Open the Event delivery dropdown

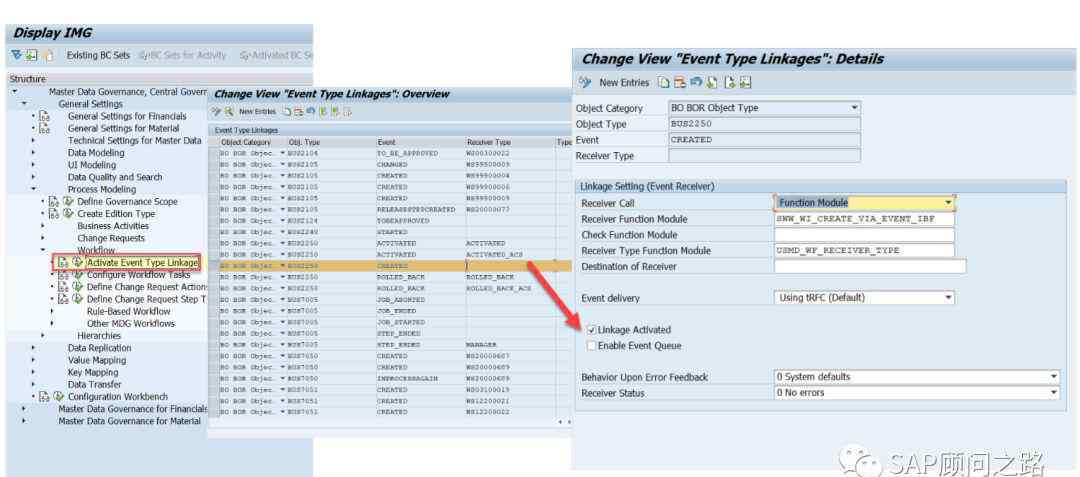tap(948, 298)
